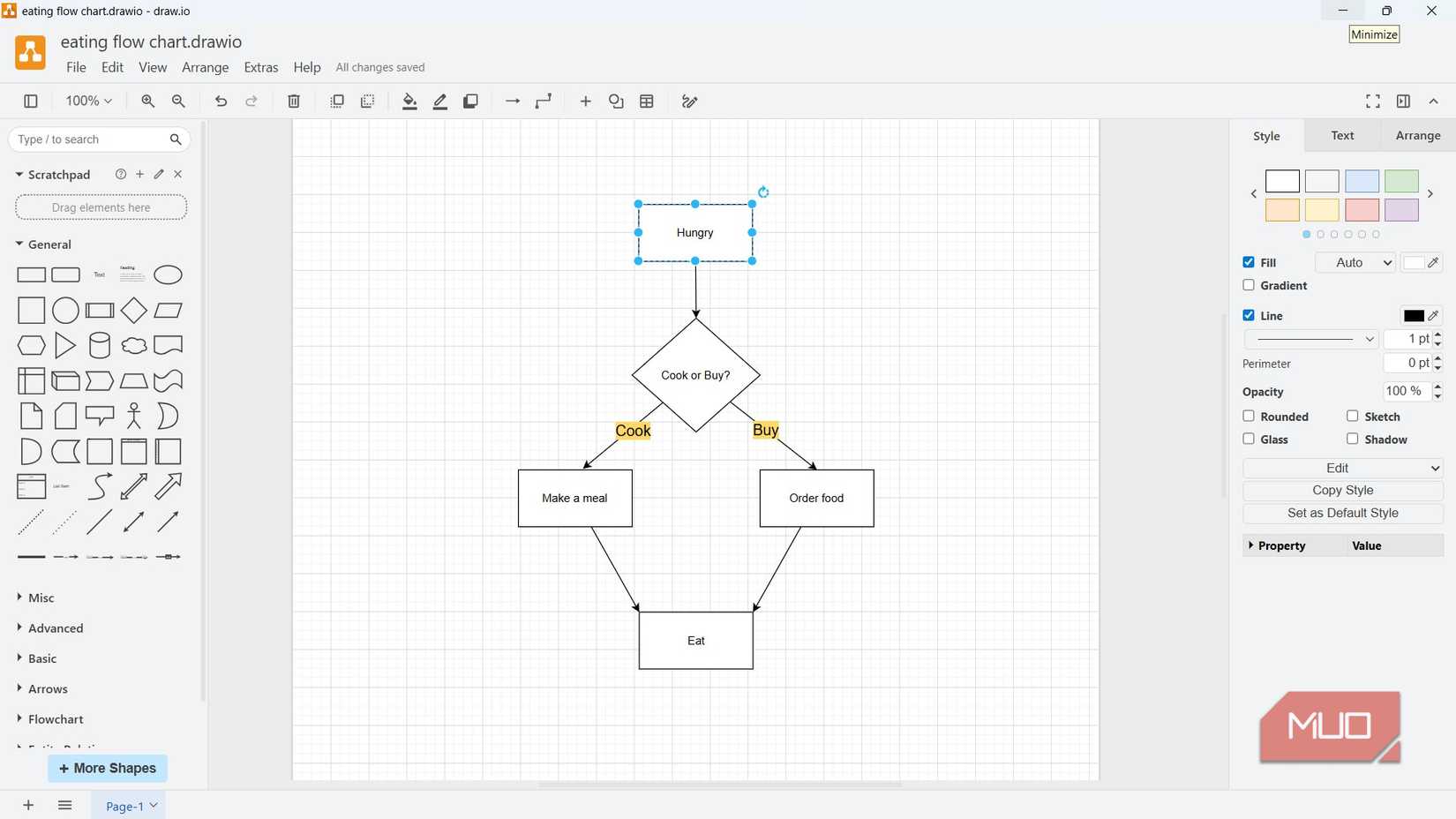The width and height of the screenshot is (1456, 819).
Task: Insert a Table using the toolbar icon
Action: (647, 101)
